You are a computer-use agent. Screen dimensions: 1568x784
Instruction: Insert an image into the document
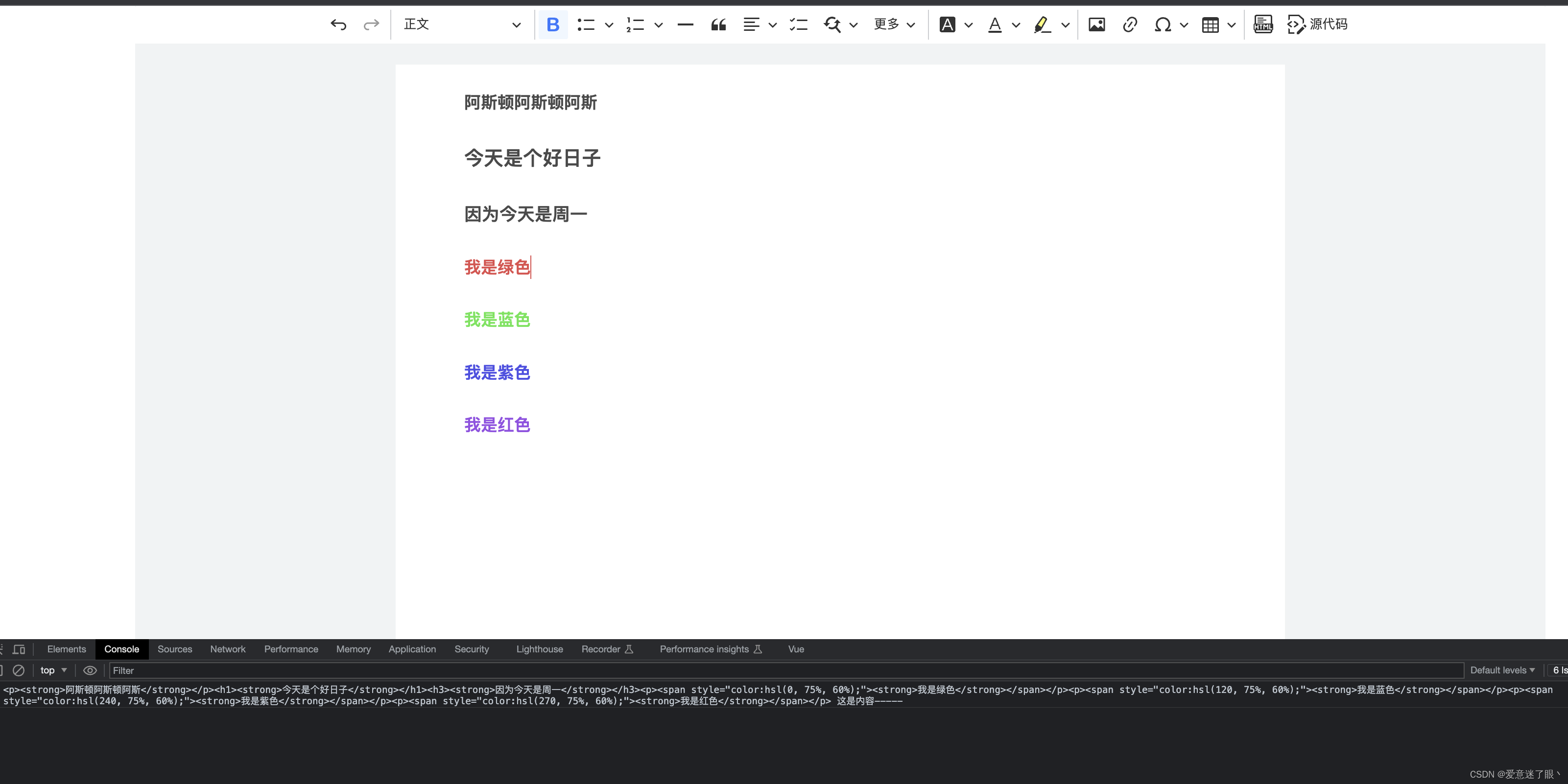click(x=1097, y=24)
